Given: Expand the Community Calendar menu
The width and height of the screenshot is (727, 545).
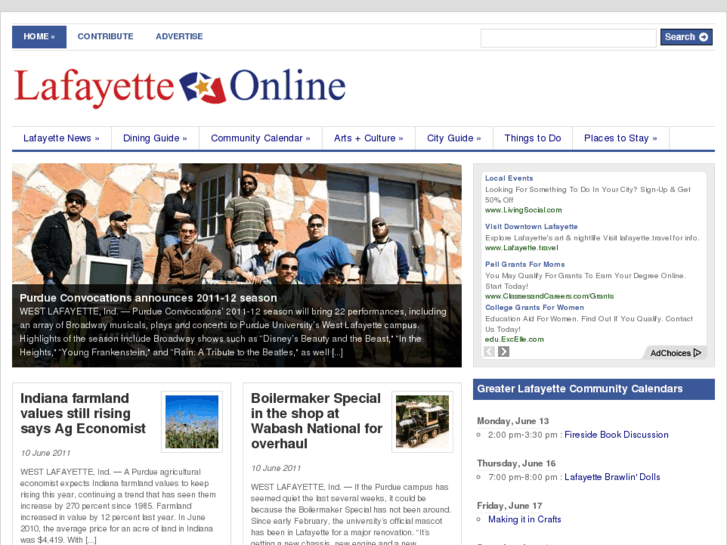Looking at the screenshot, I should (261, 138).
